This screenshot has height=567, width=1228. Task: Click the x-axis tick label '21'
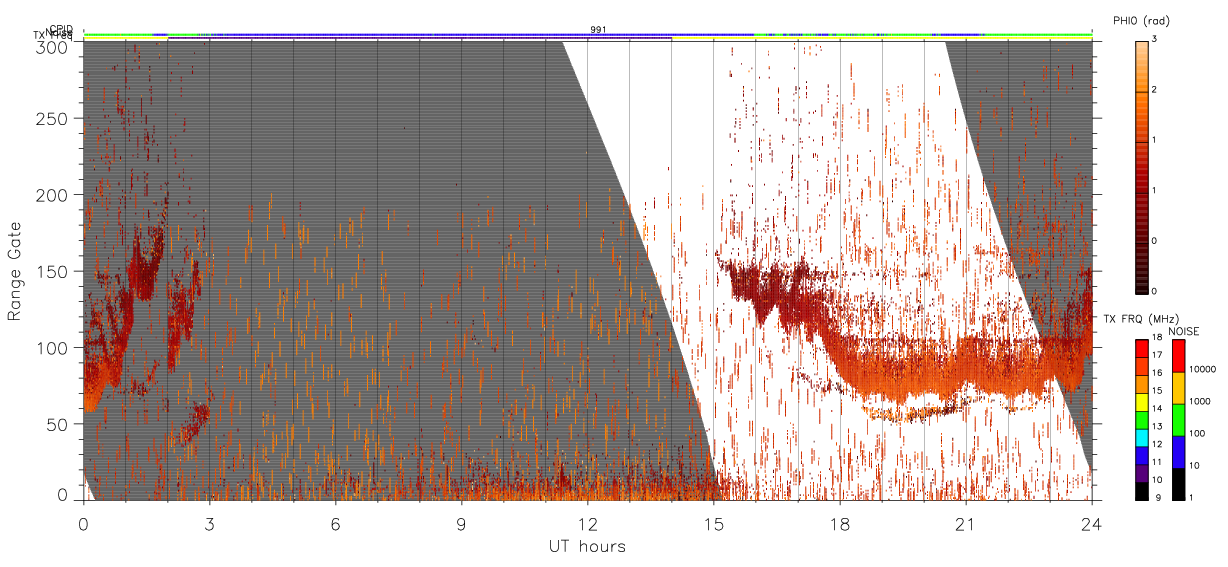click(x=965, y=523)
